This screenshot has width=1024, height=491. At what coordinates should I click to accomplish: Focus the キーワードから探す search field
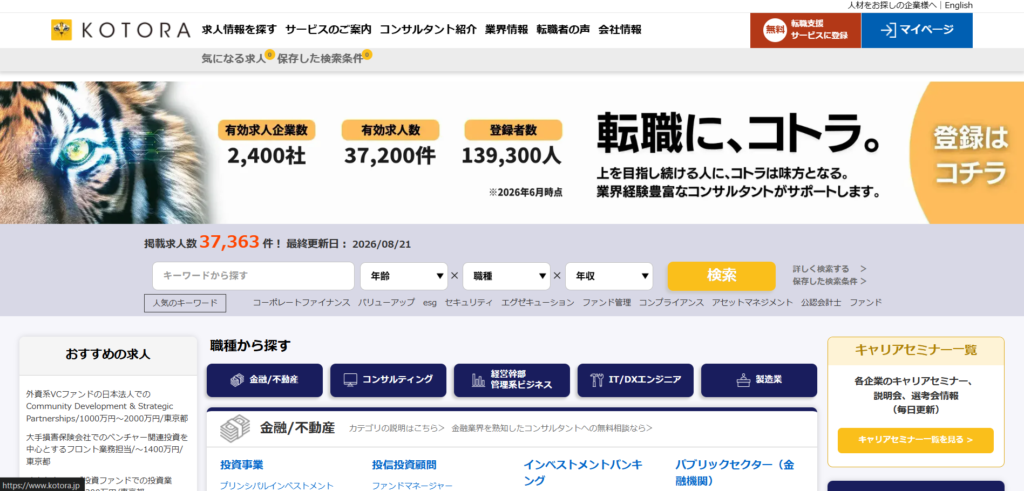click(x=253, y=276)
